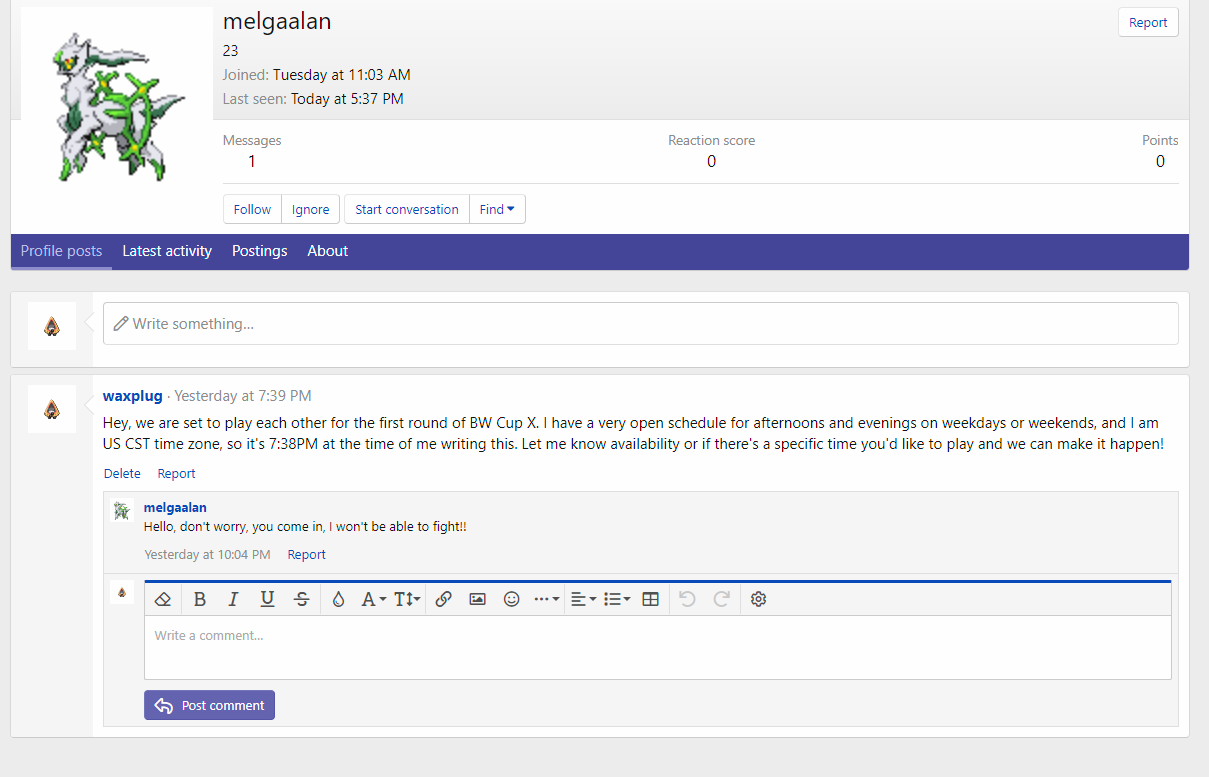
Task: Click the Post comment button
Action: click(x=209, y=705)
